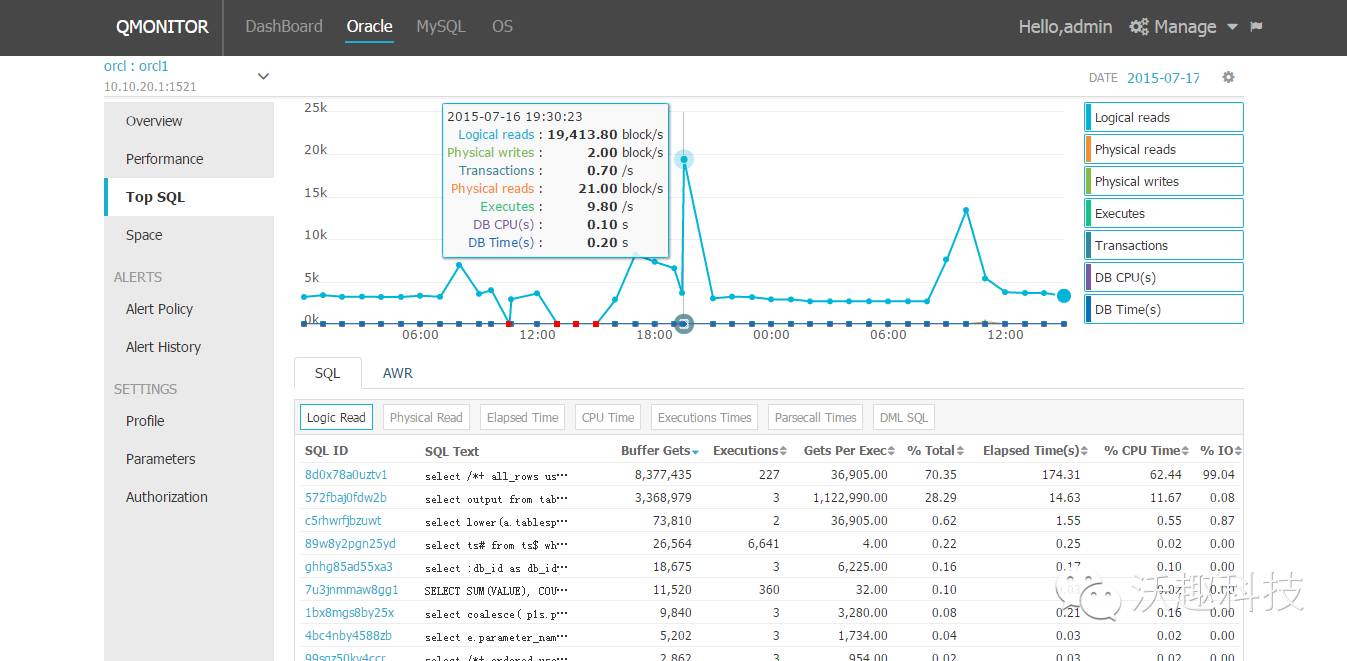The image size is (1347, 661).
Task: Open SQL ID 4bc4nby4588zb
Action: (348, 636)
